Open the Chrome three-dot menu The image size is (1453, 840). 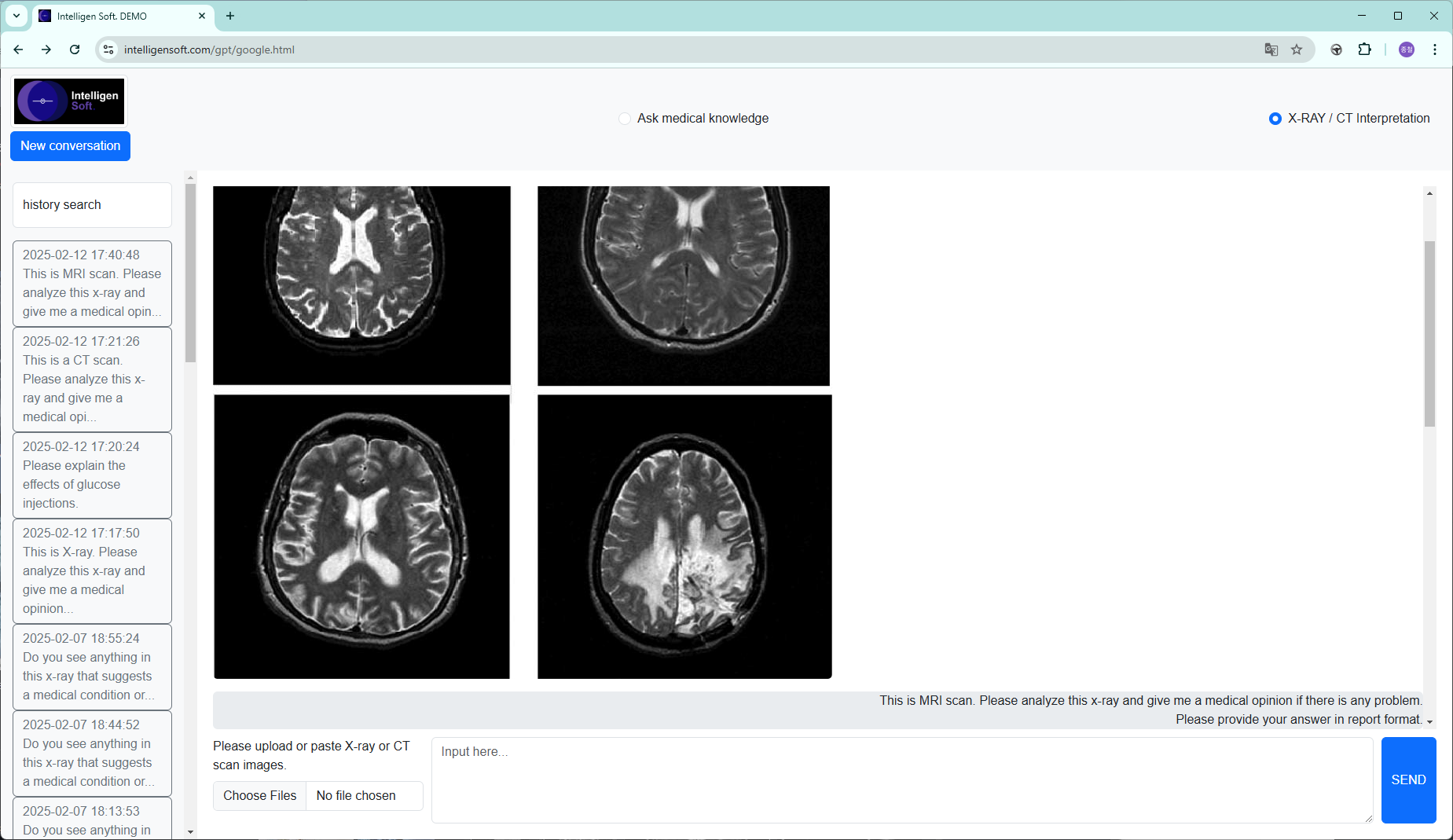click(1435, 50)
